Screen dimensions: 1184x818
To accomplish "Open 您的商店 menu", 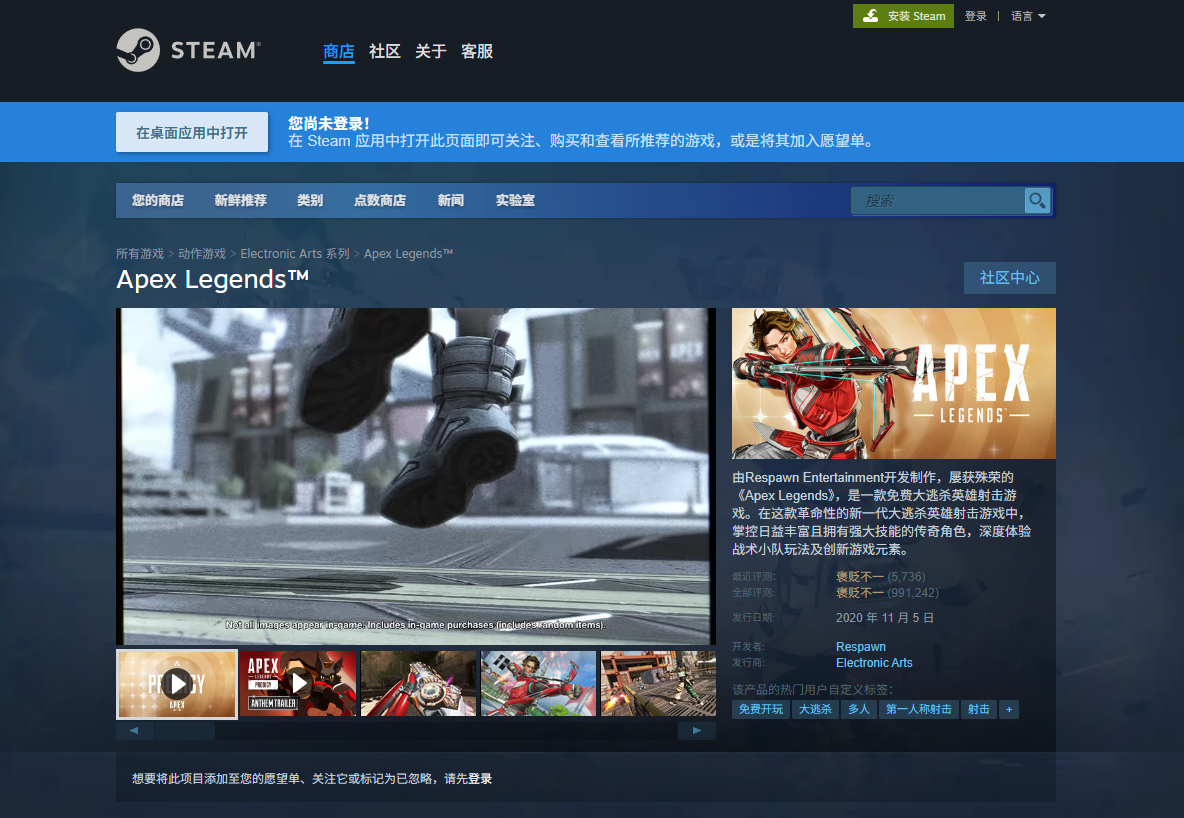I will [158, 200].
